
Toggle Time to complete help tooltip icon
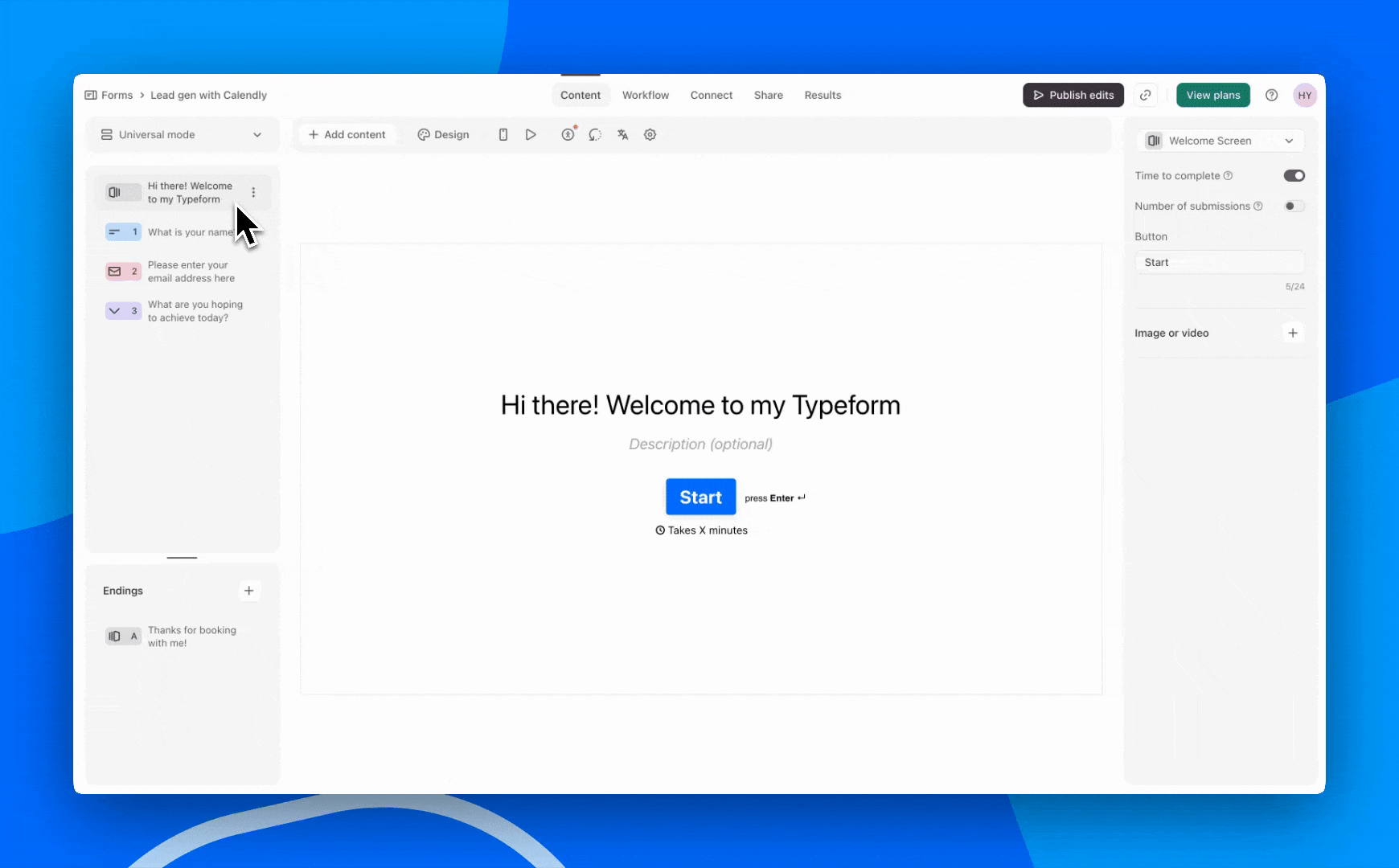tap(1228, 175)
